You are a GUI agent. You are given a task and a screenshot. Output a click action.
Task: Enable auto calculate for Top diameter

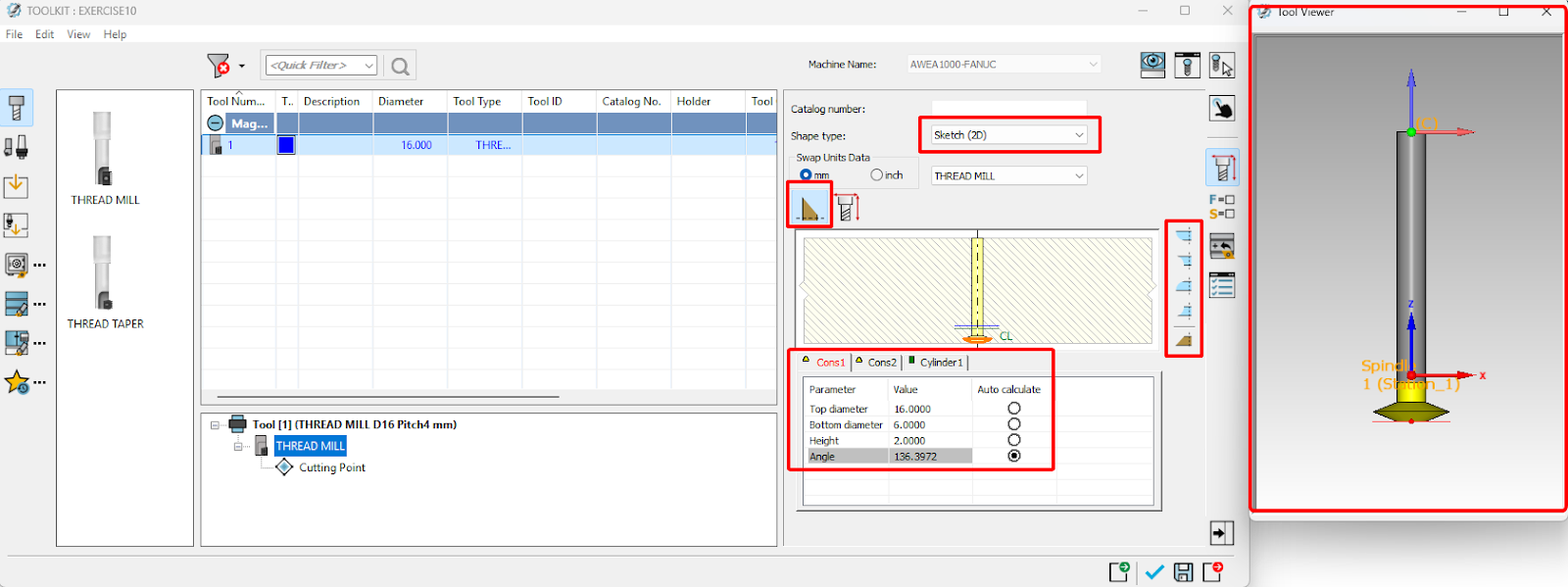coord(1013,409)
